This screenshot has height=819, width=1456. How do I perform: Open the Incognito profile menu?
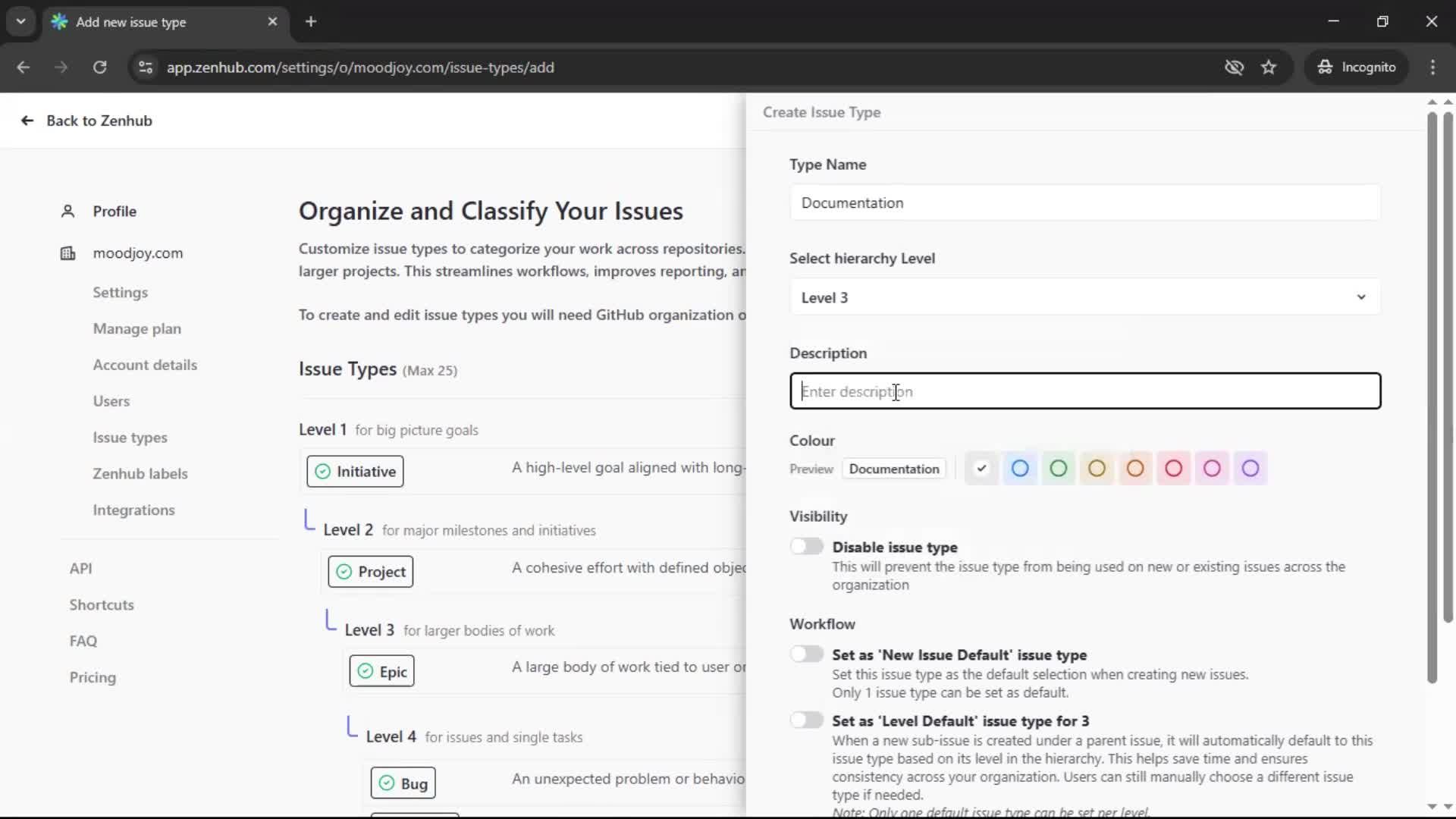(1357, 67)
